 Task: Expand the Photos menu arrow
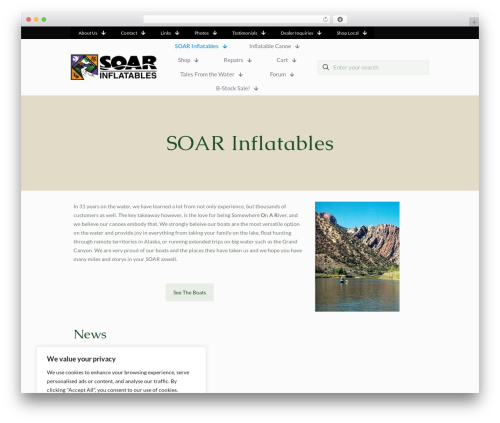pos(215,33)
